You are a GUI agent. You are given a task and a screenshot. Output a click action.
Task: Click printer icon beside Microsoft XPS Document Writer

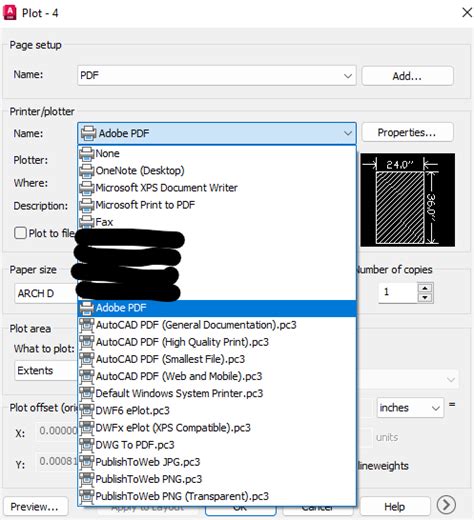pos(87,188)
